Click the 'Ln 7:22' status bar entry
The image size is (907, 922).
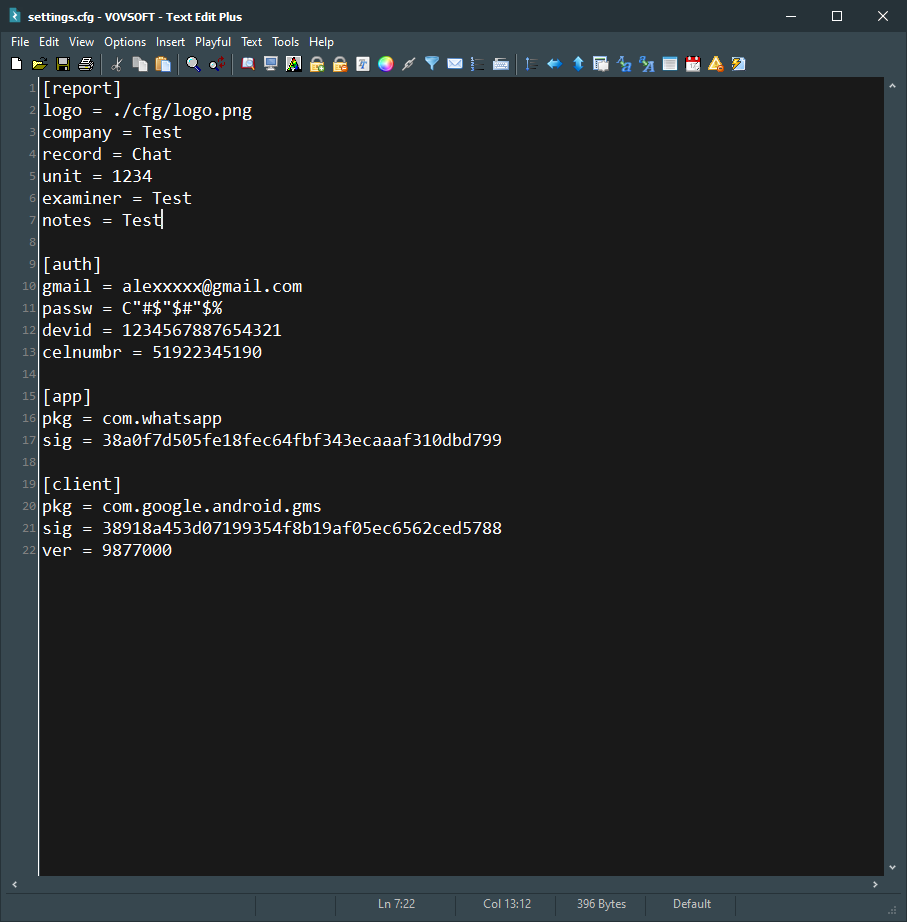coord(396,904)
